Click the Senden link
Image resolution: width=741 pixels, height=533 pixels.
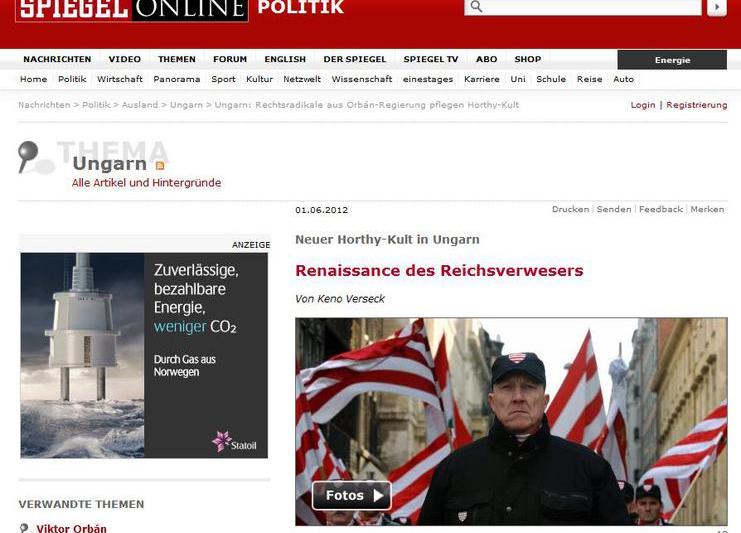tap(614, 209)
